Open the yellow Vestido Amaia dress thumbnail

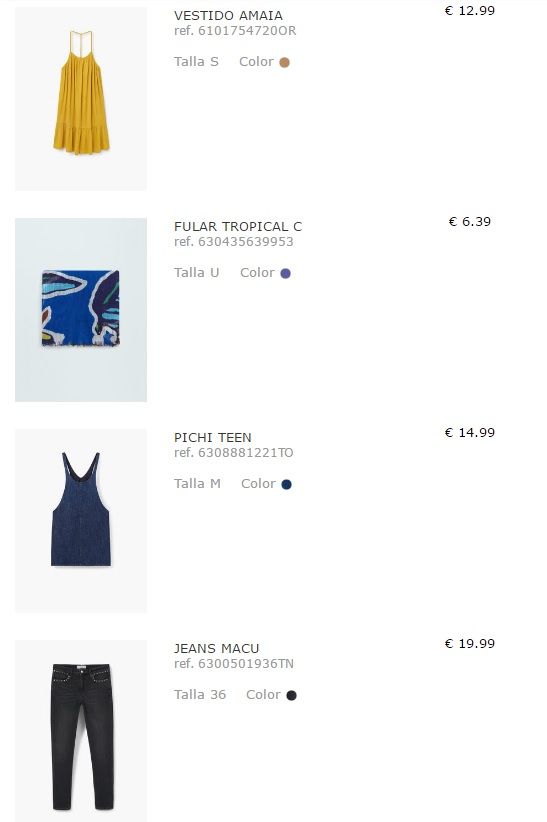pos(81,99)
